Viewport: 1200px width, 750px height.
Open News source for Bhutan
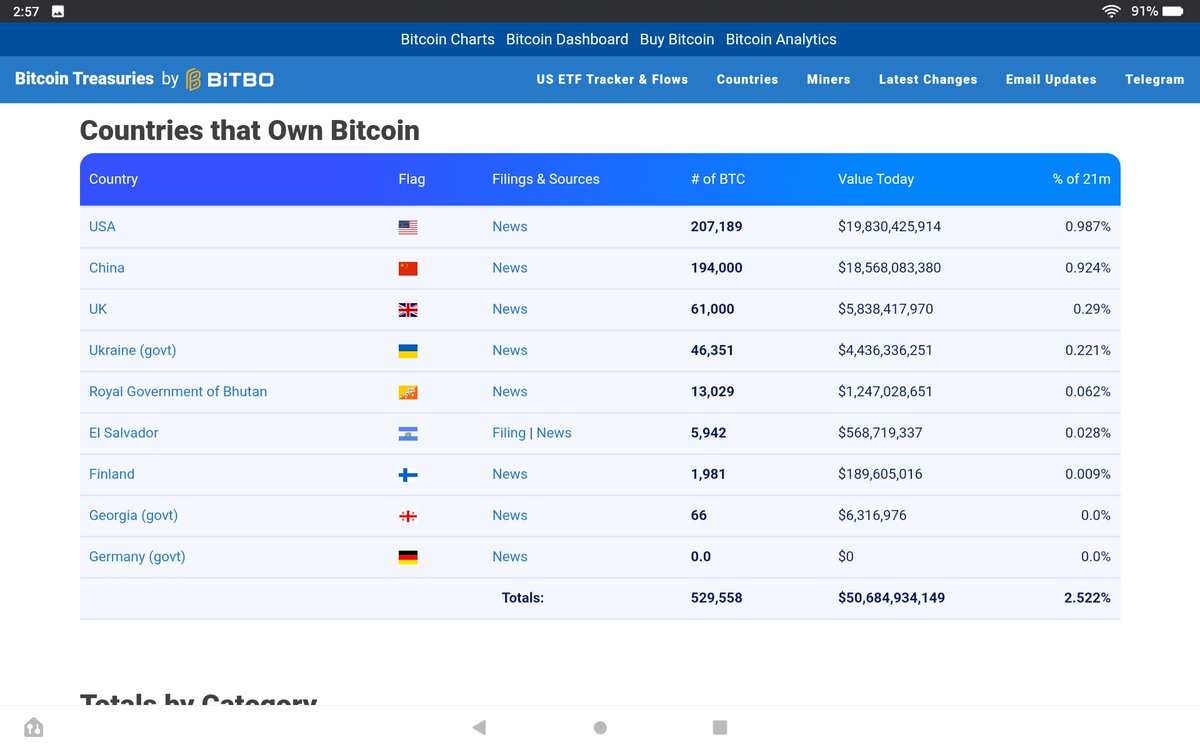pyautogui.click(x=510, y=392)
